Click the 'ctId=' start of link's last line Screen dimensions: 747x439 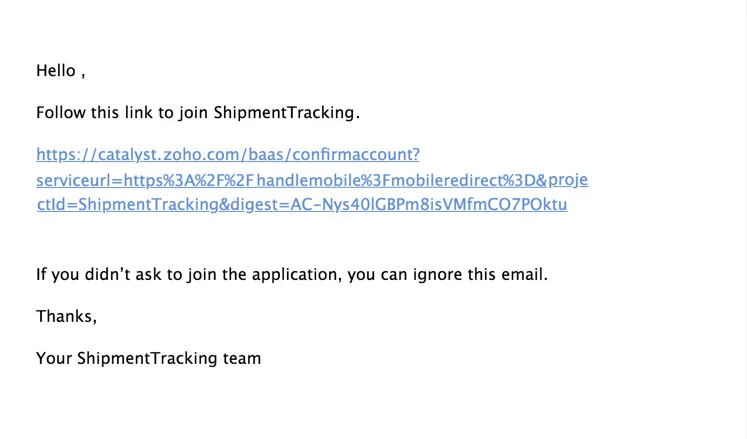tap(57, 204)
